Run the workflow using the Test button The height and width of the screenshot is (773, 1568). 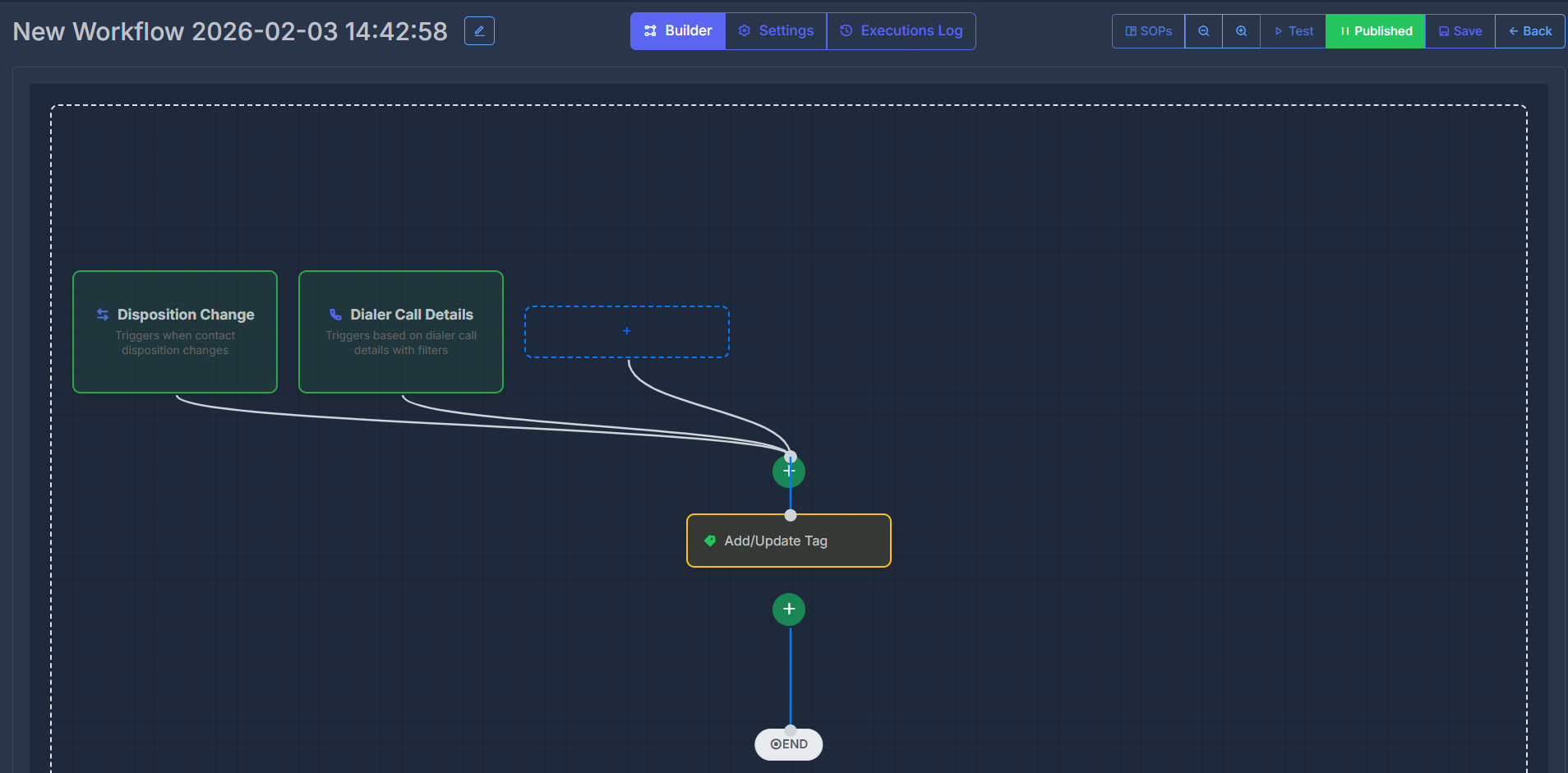[1293, 30]
